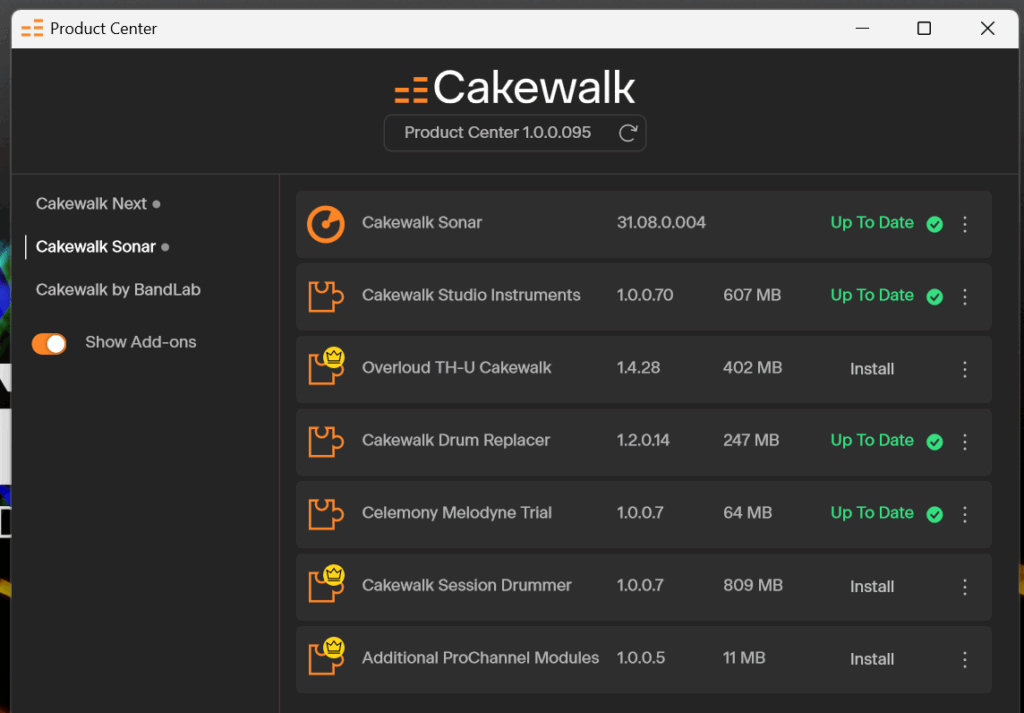Viewport: 1024px width, 713px height.
Task: Click the 607 MB size value
Action: (x=752, y=295)
